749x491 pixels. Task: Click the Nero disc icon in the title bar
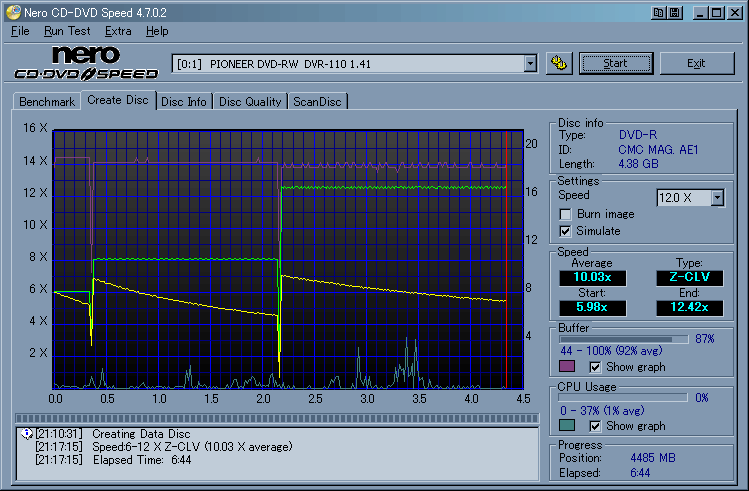tap(11, 12)
